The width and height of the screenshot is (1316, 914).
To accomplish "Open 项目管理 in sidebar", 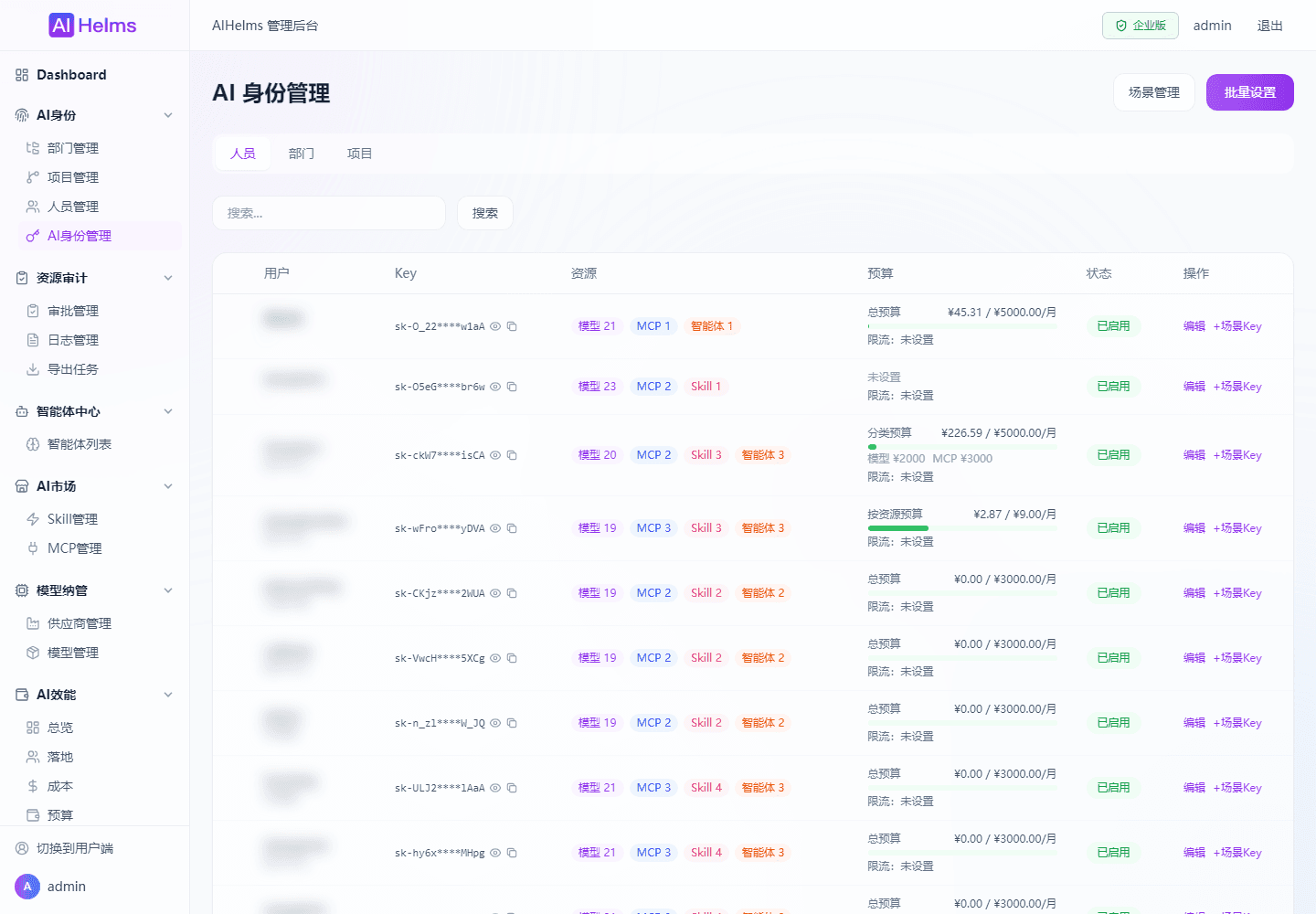I will 100,177.
